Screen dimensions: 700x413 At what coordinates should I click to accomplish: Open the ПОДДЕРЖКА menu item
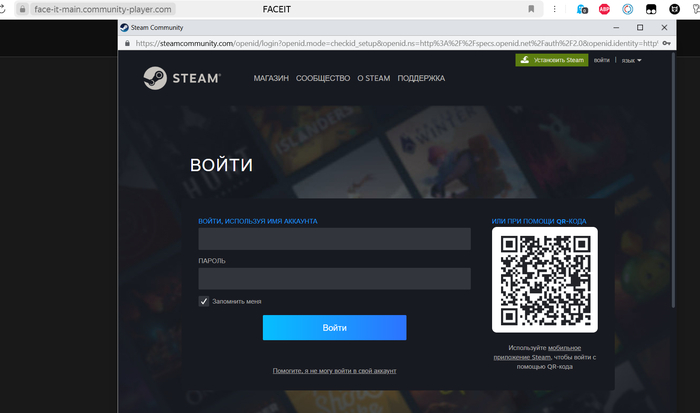pyautogui.click(x=421, y=78)
